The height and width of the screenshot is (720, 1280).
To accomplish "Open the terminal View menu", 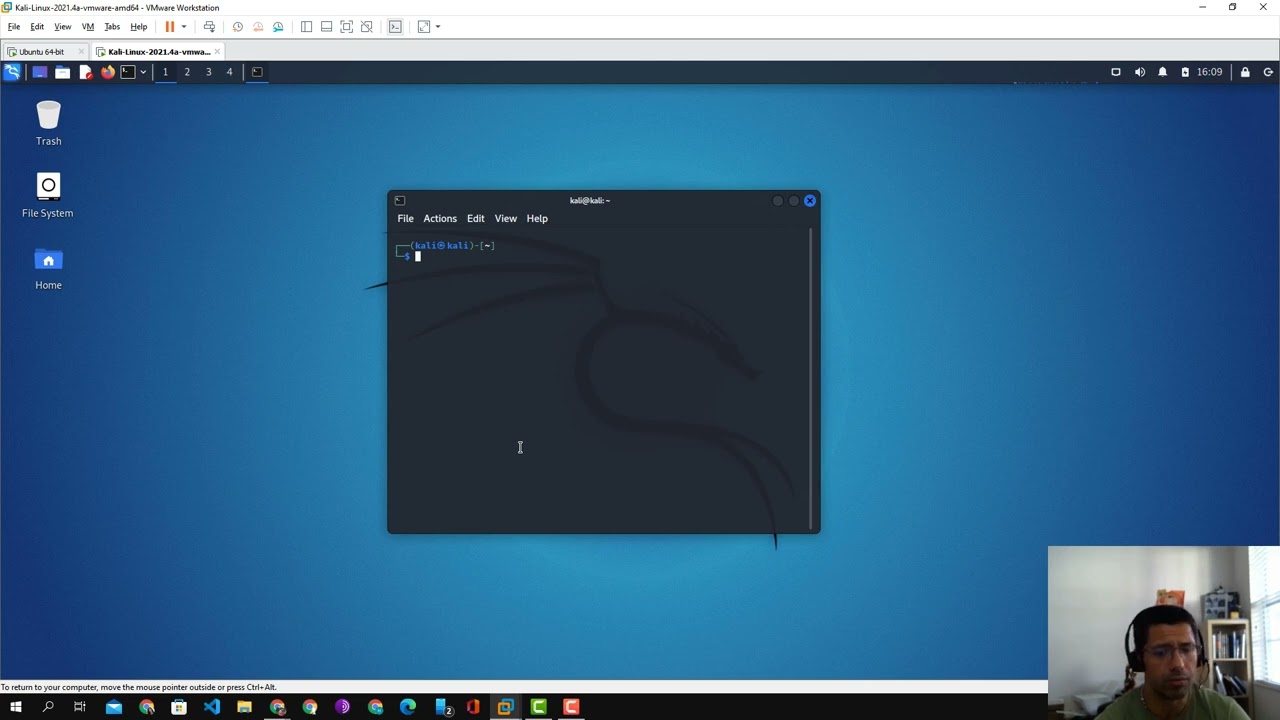I will click(506, 218).
